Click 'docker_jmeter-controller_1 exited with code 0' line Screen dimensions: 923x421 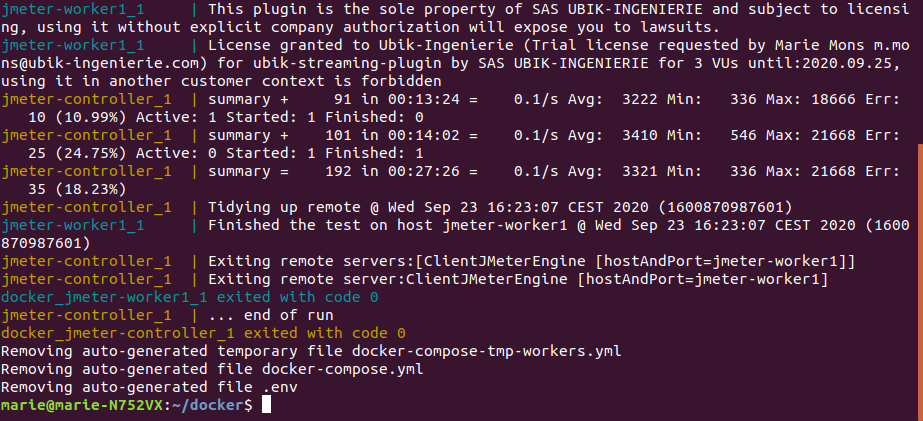tap(203, 333)
